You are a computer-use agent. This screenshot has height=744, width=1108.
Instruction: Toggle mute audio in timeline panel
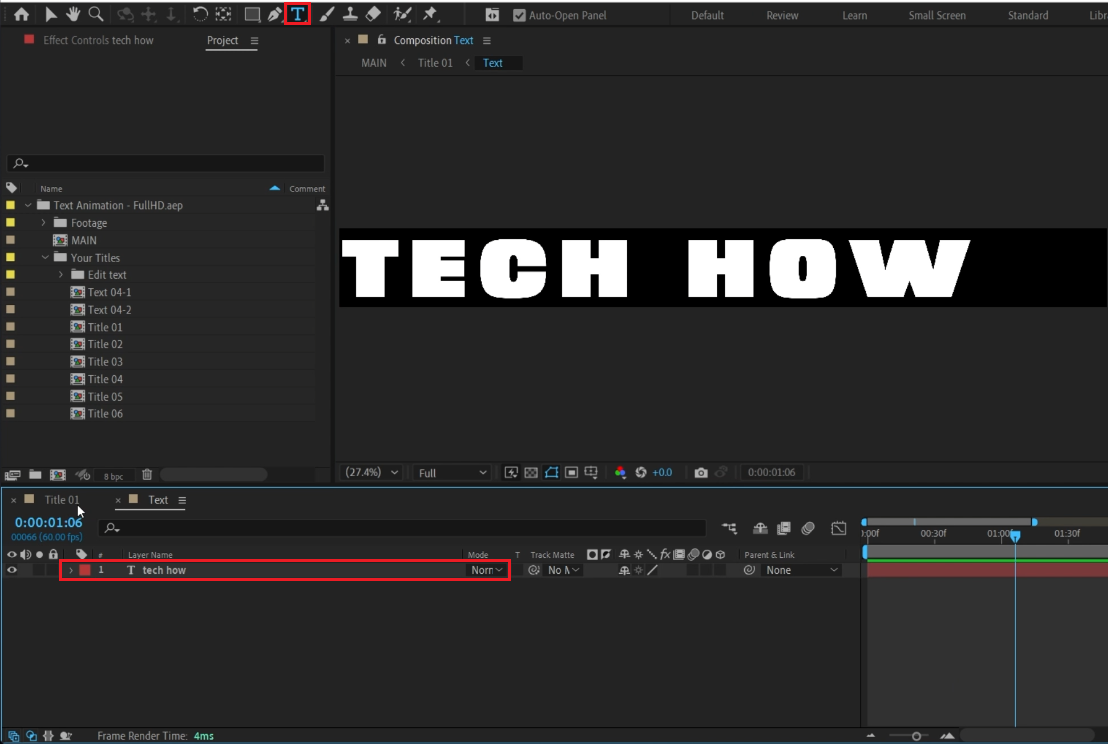click(26, 554)
